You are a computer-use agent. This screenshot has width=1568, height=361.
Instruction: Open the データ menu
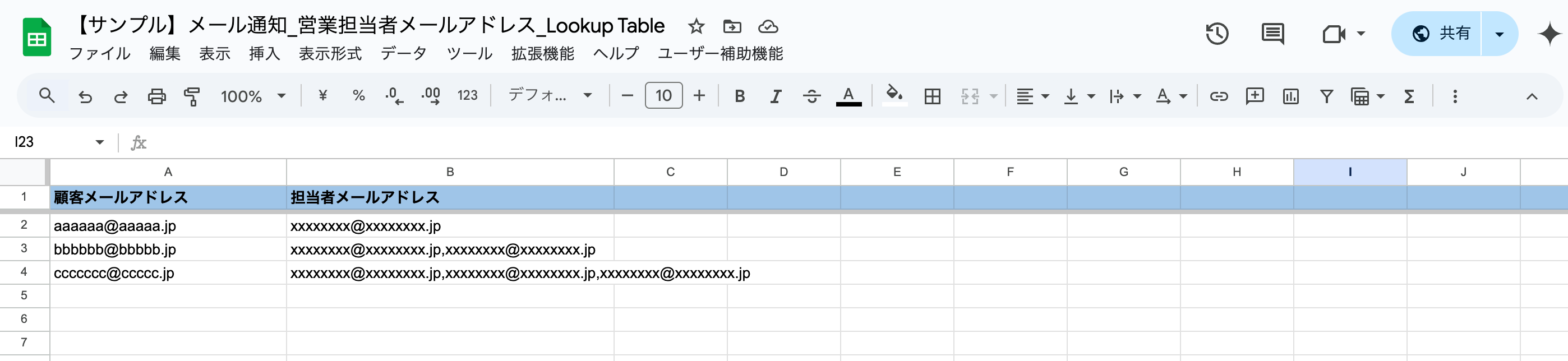404,54
